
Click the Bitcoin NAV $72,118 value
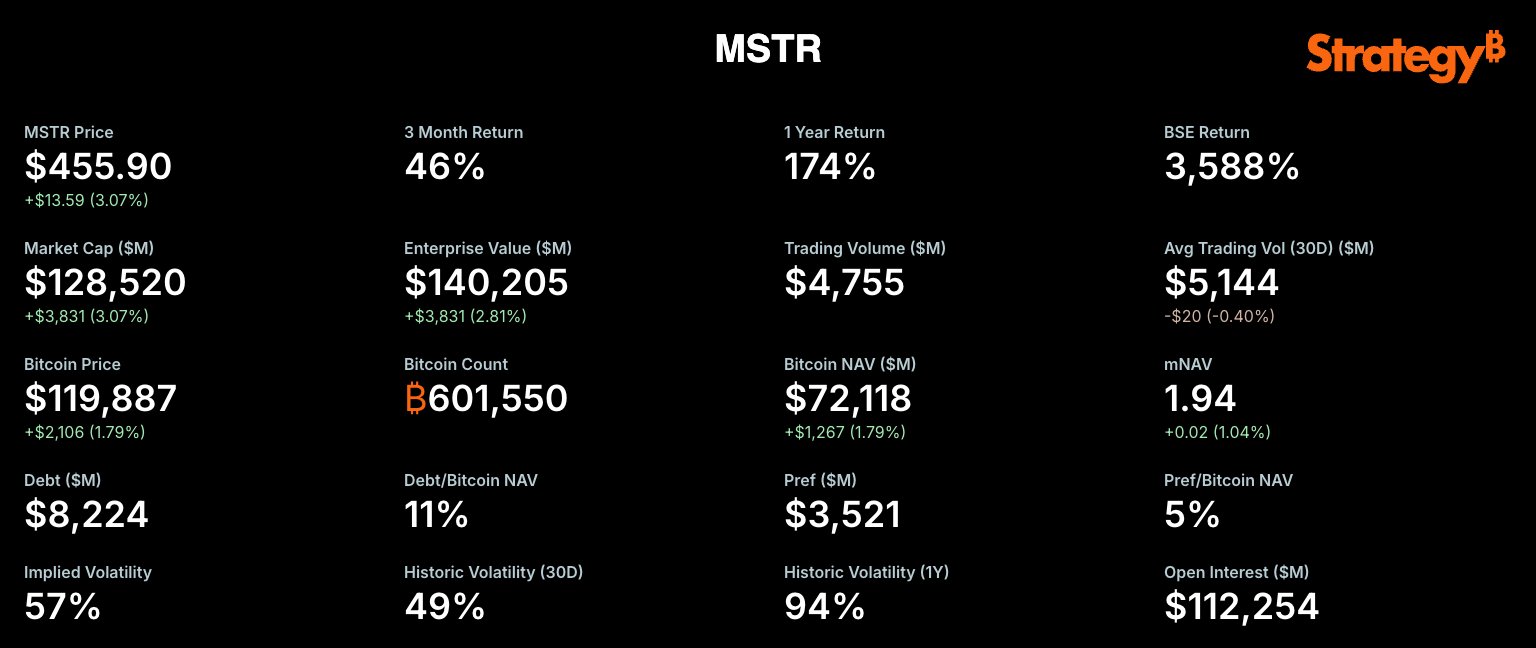coord(847,399)
